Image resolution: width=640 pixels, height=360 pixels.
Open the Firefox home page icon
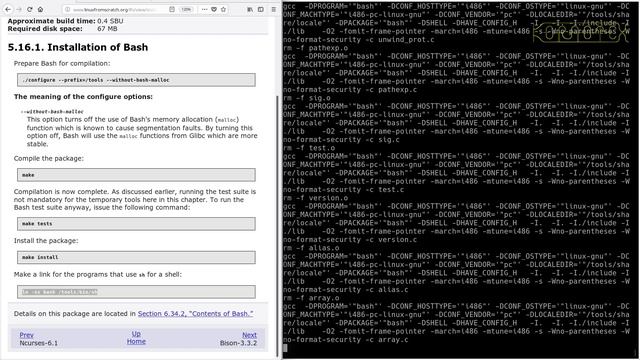(x=40, y=9)
